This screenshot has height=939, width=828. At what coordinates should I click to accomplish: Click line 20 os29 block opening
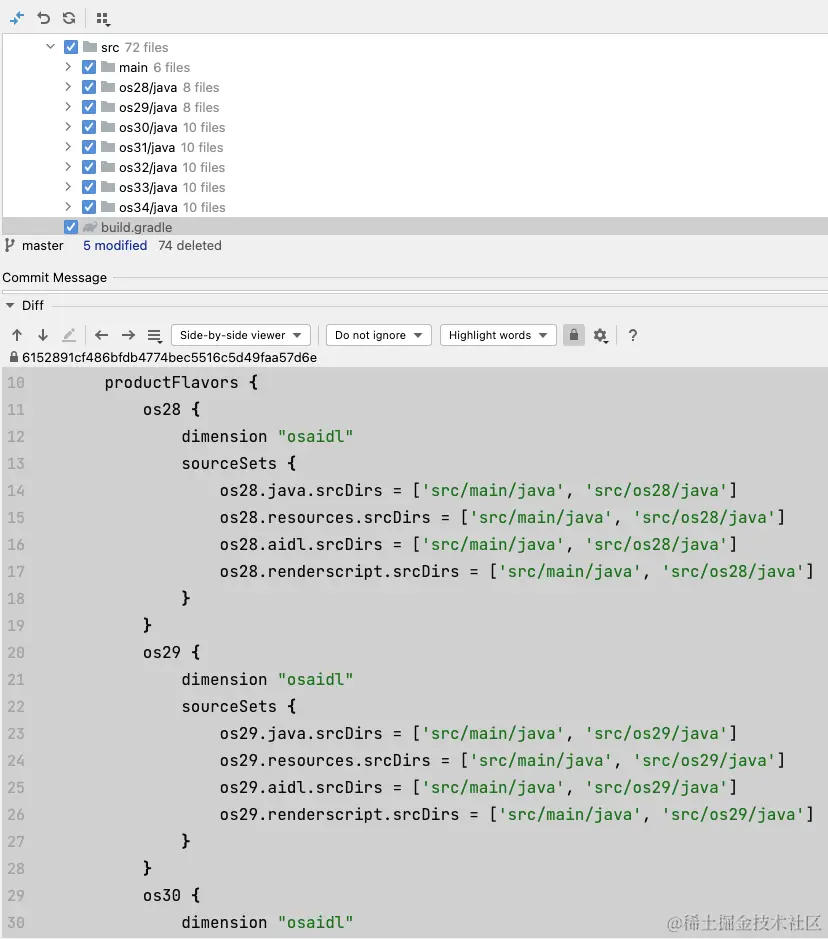171,652
